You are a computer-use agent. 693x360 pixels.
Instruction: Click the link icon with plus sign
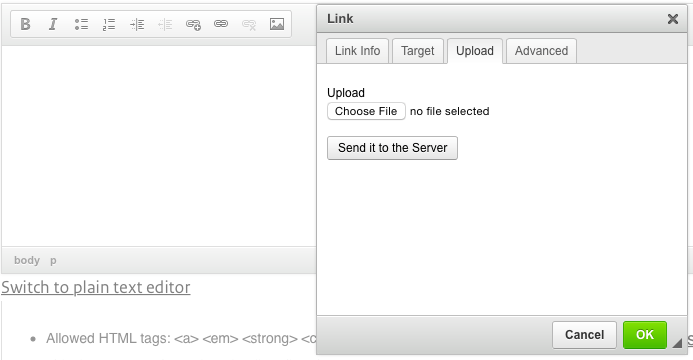click(193, 24)
